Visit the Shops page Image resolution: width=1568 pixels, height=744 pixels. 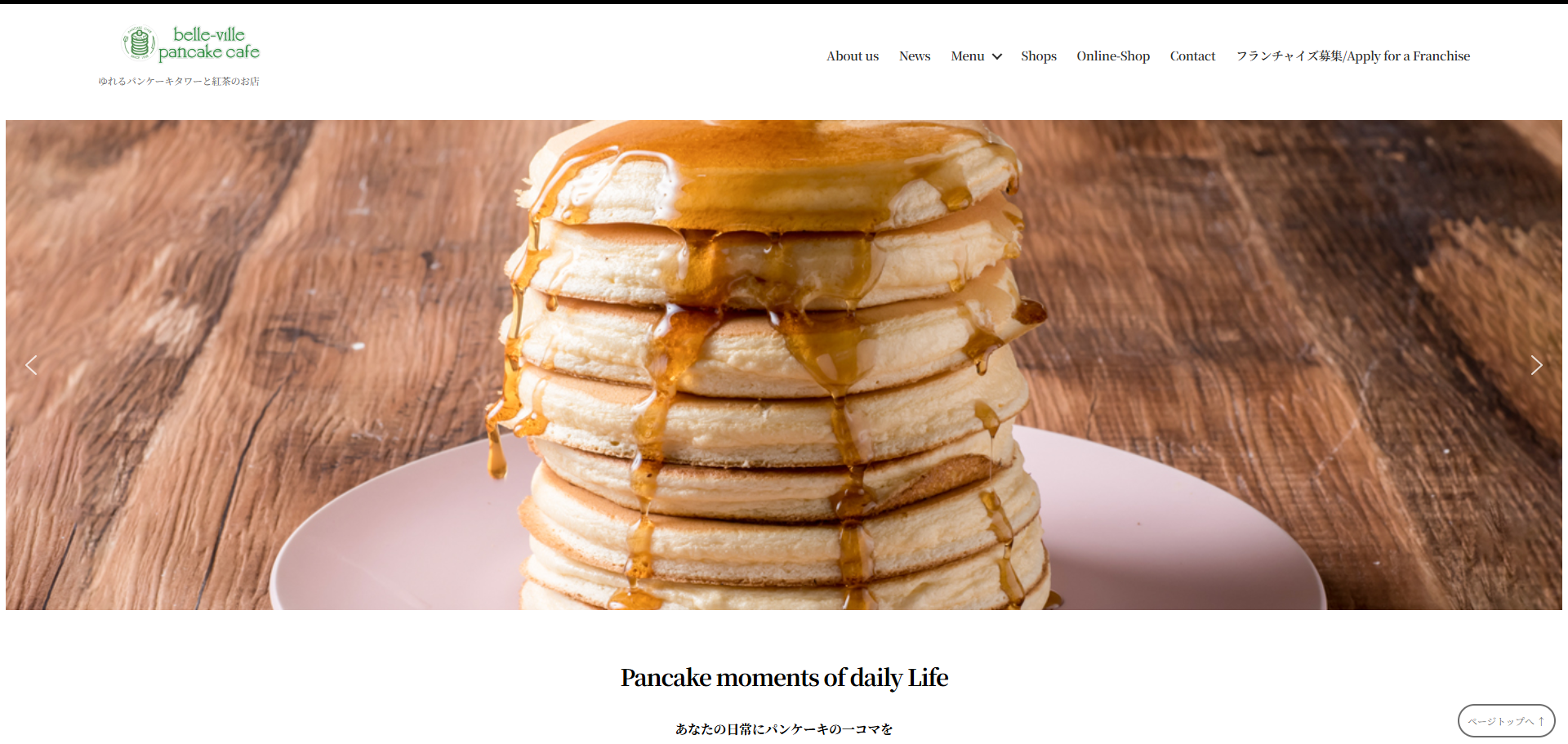[1039, 56]
